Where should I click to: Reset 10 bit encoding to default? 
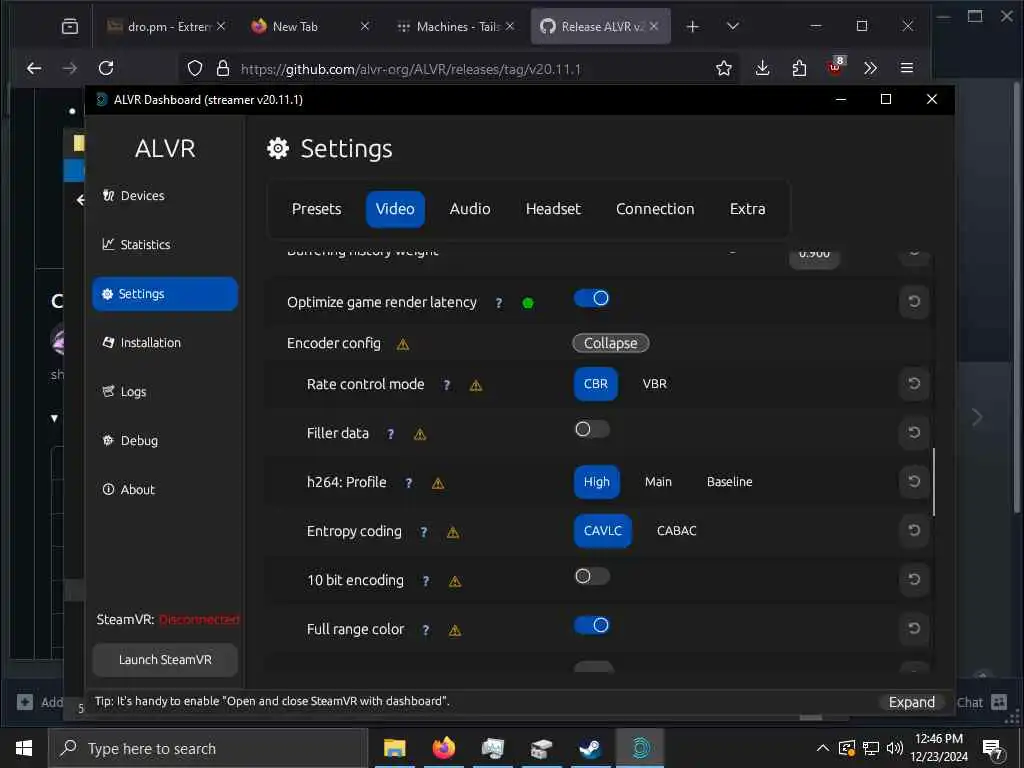click(914, 579)
